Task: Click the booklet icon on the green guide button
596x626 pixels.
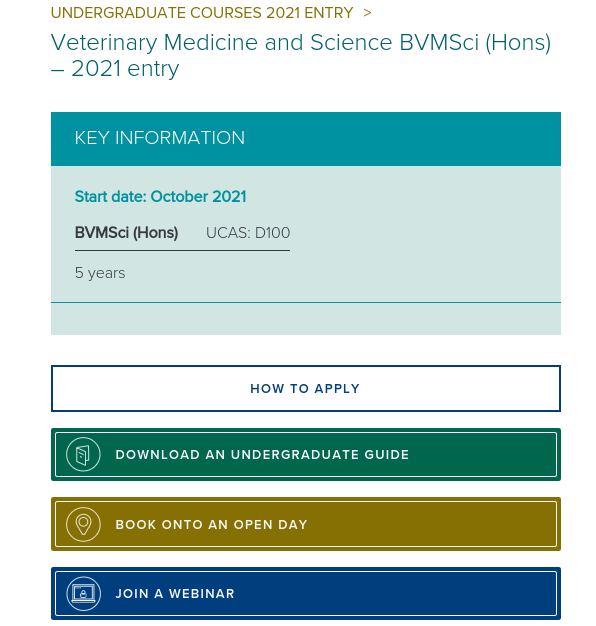Action: [x=83, y=454]
